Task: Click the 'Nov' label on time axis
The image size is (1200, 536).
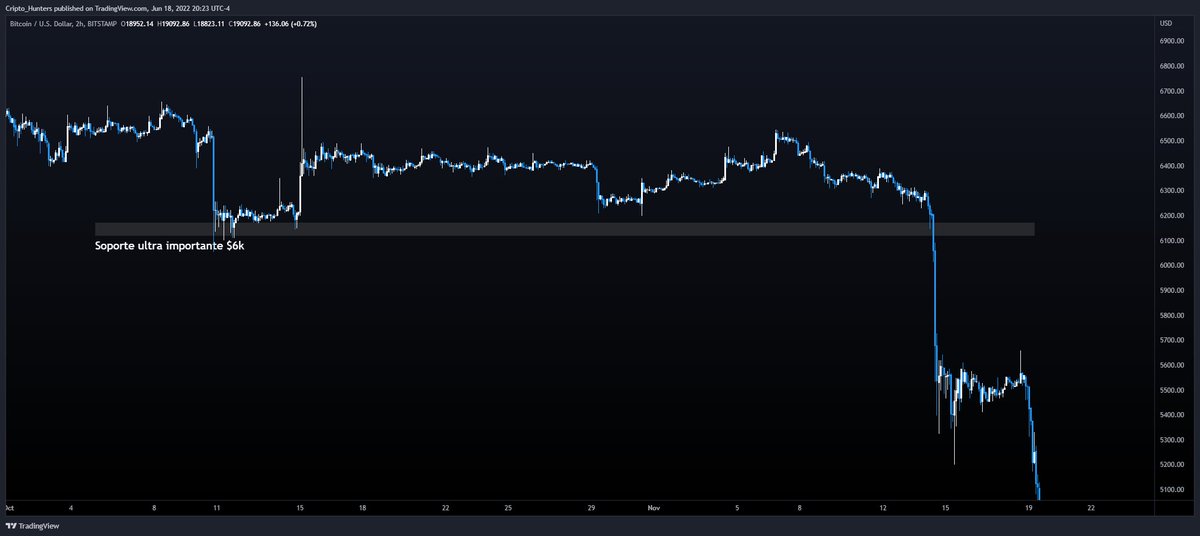Action: tap(653, 508)
